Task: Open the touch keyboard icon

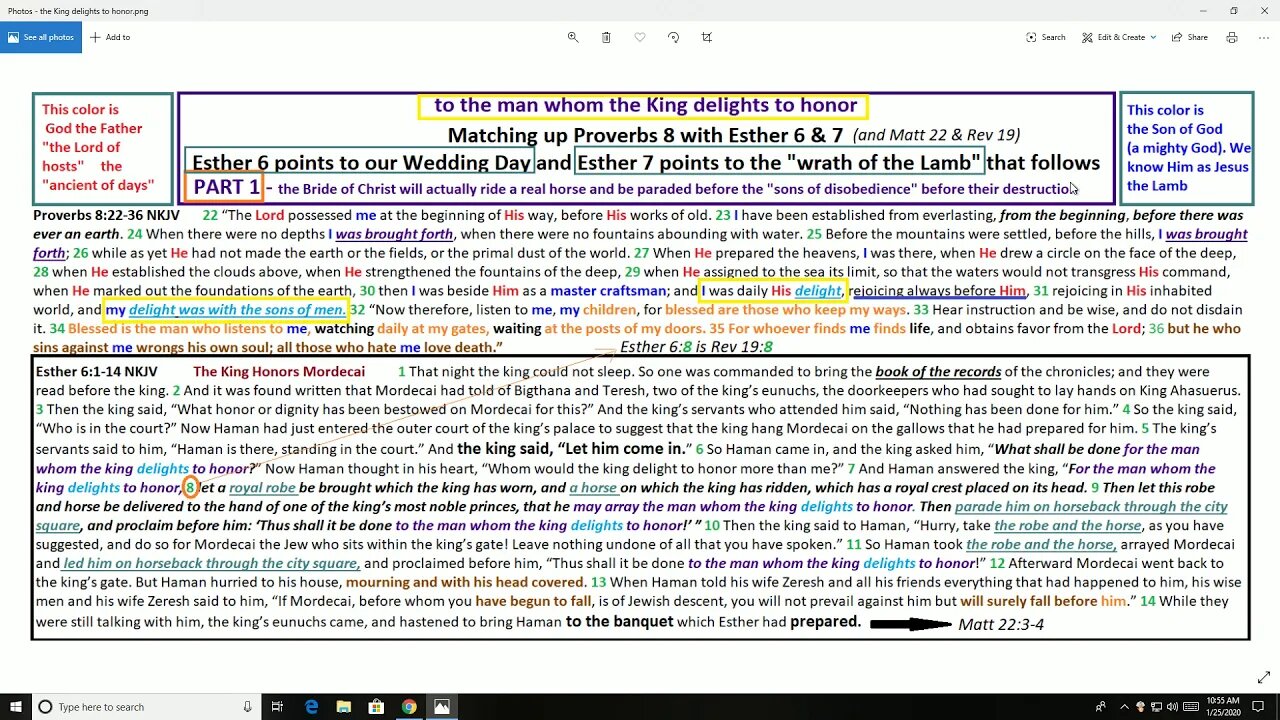Action: (x=1190, y=707)
